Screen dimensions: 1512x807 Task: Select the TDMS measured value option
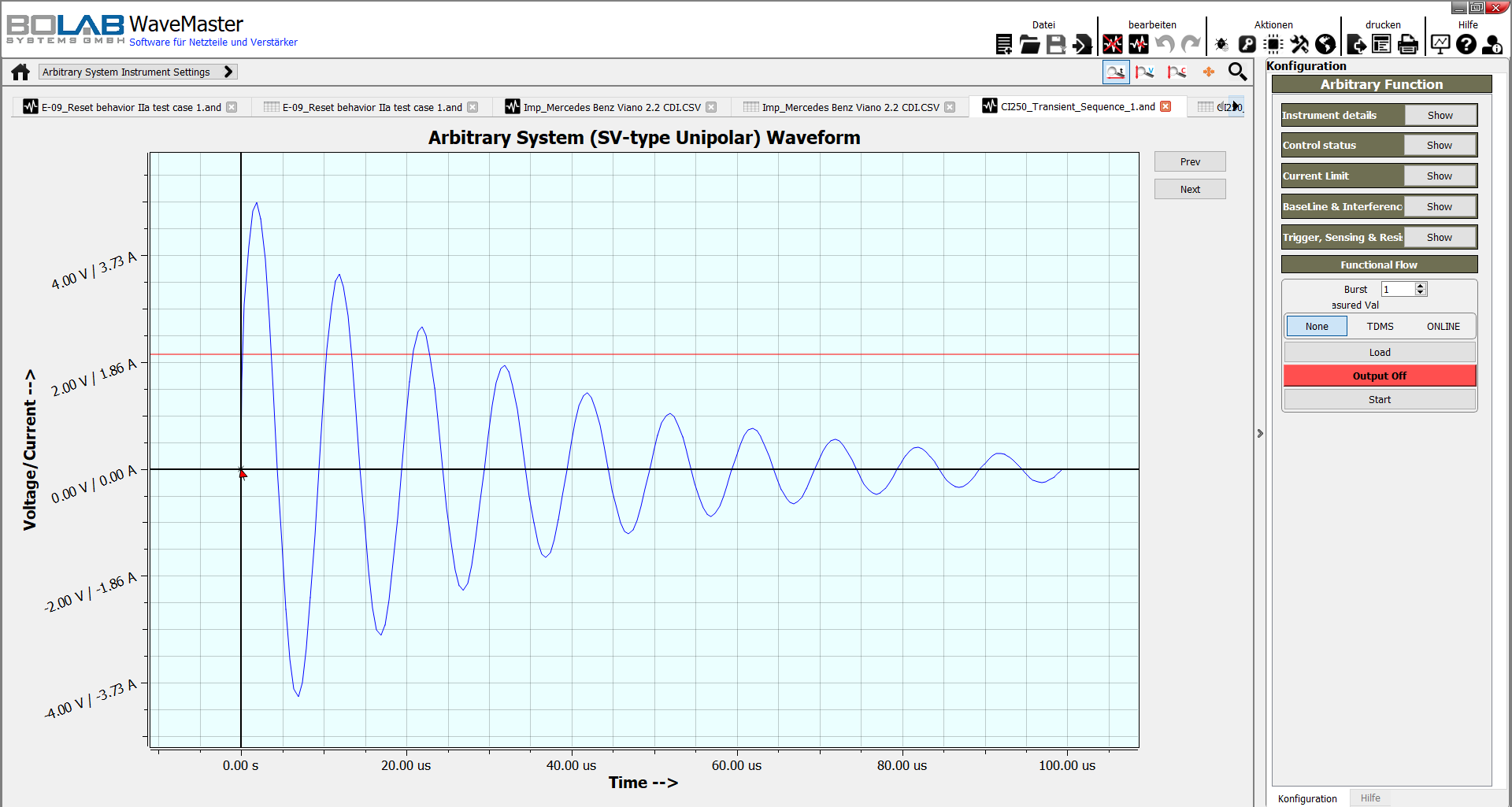pyautogui.click(x=1380, y=326)
